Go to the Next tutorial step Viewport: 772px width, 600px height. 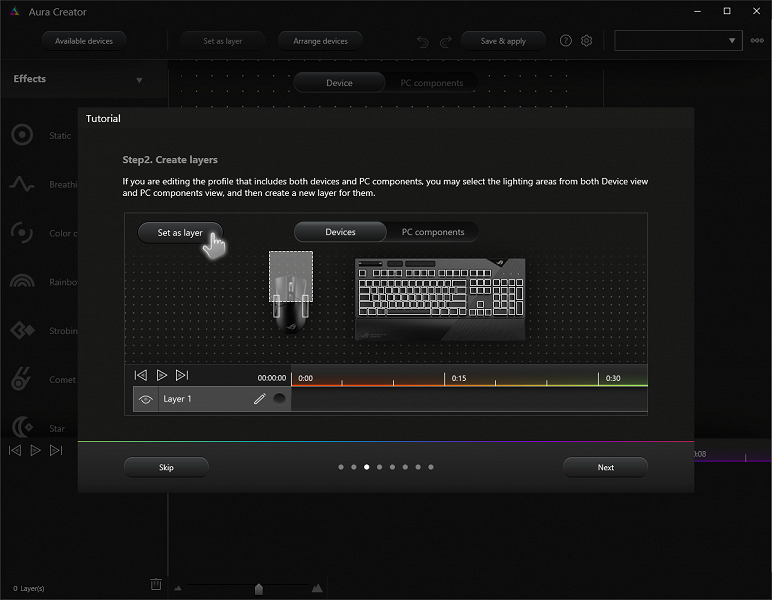(606, 467)
